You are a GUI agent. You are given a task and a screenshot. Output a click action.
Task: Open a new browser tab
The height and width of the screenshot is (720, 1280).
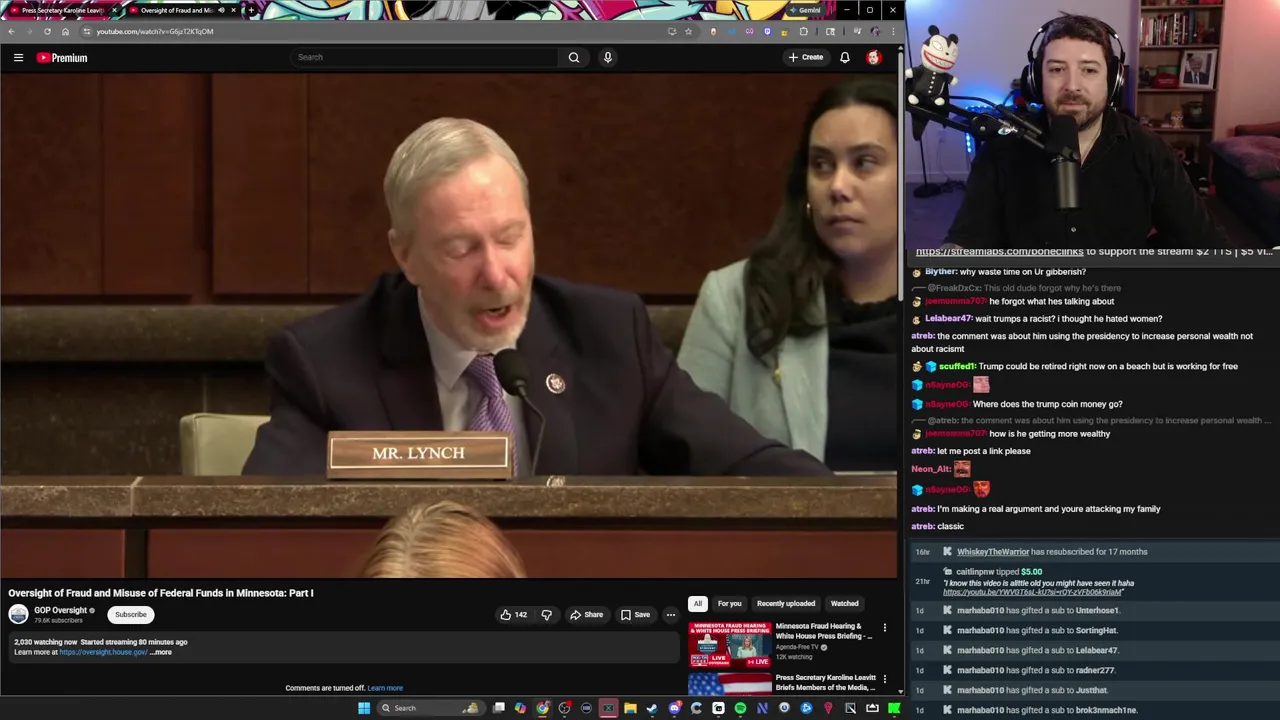(x=251, y=10)
